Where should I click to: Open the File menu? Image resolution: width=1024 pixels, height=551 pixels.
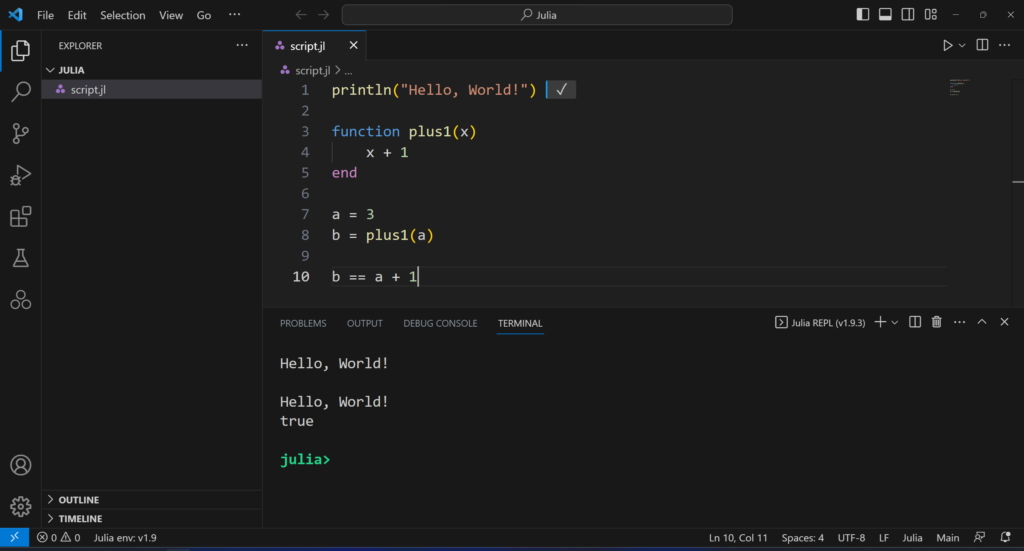click(x=45, y=15)
